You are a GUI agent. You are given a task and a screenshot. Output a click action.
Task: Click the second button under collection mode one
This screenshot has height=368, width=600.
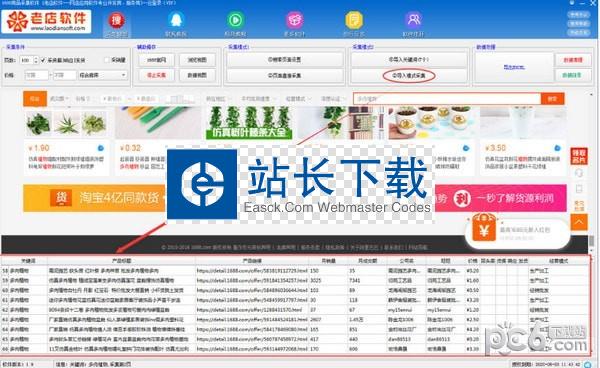[x=284, y=75]
